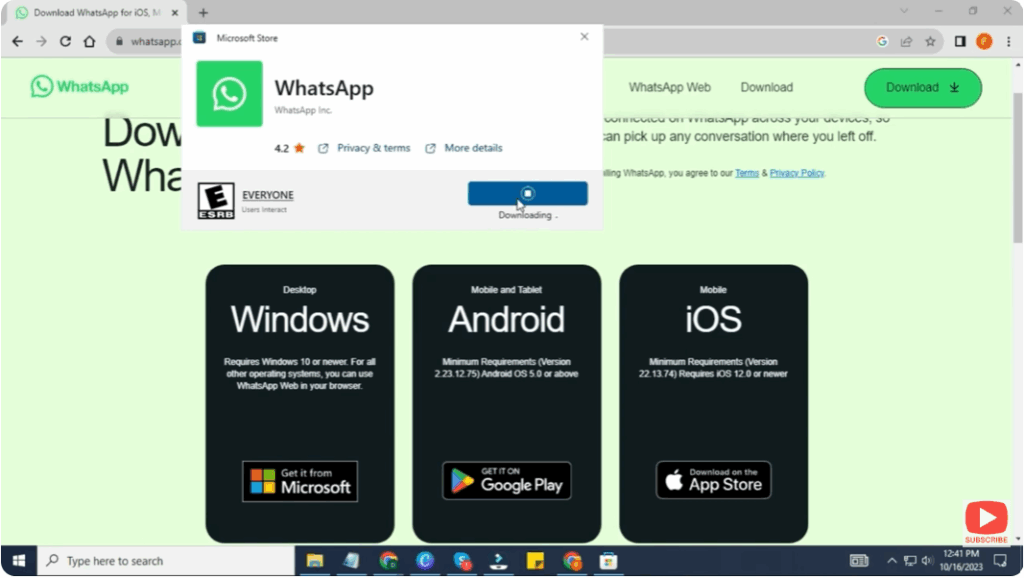The width and height of the screenshot is (1024, 578).
Task: Stop the Downloading progress control
Action: pyautogui.click(x=527, y=193)
